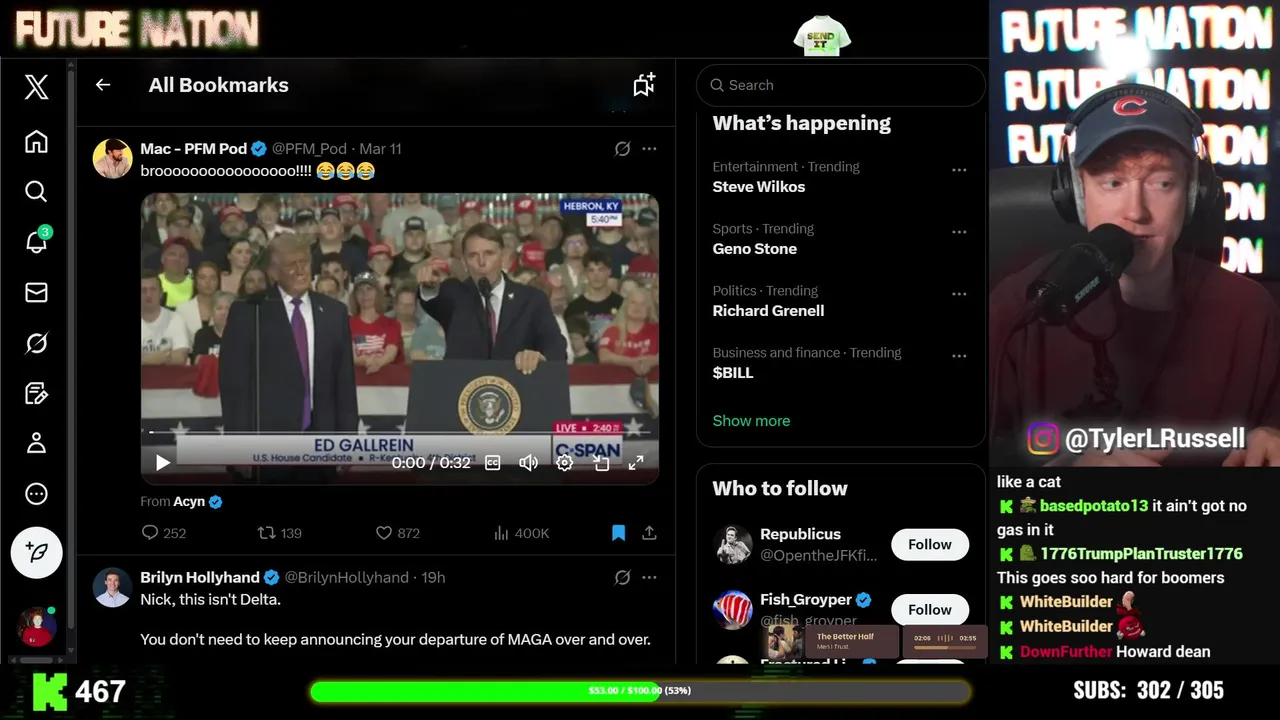Click the video progress bar

[x=400, y=432]
